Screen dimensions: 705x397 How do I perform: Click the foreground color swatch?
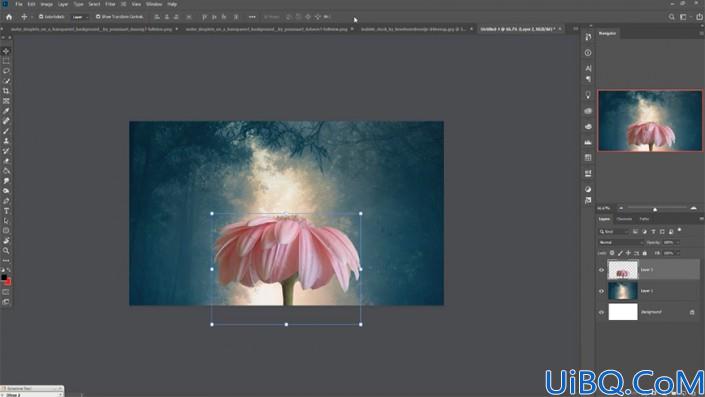[x=4, y=277]
